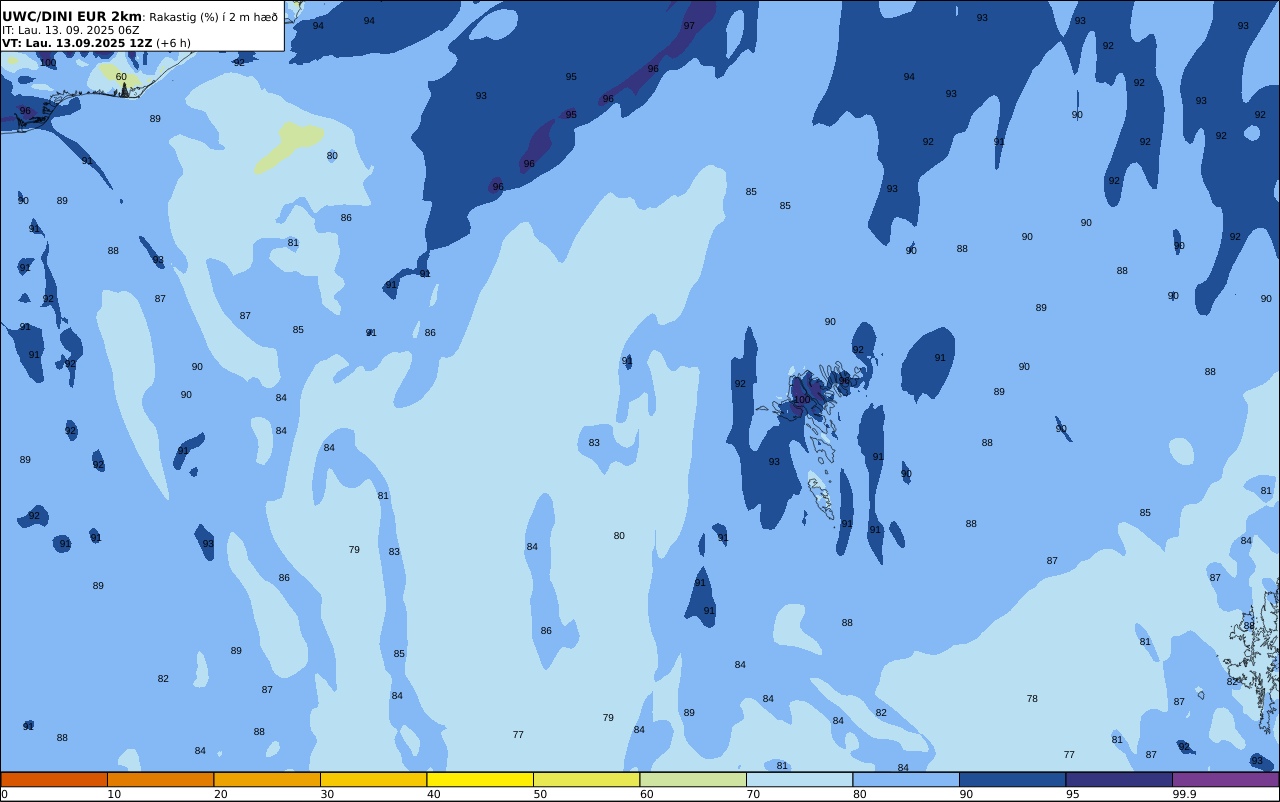Click the pale blue 70–80 legend swatch
The width and height of the screenshot is (1280, 802).
coord(799,779)
